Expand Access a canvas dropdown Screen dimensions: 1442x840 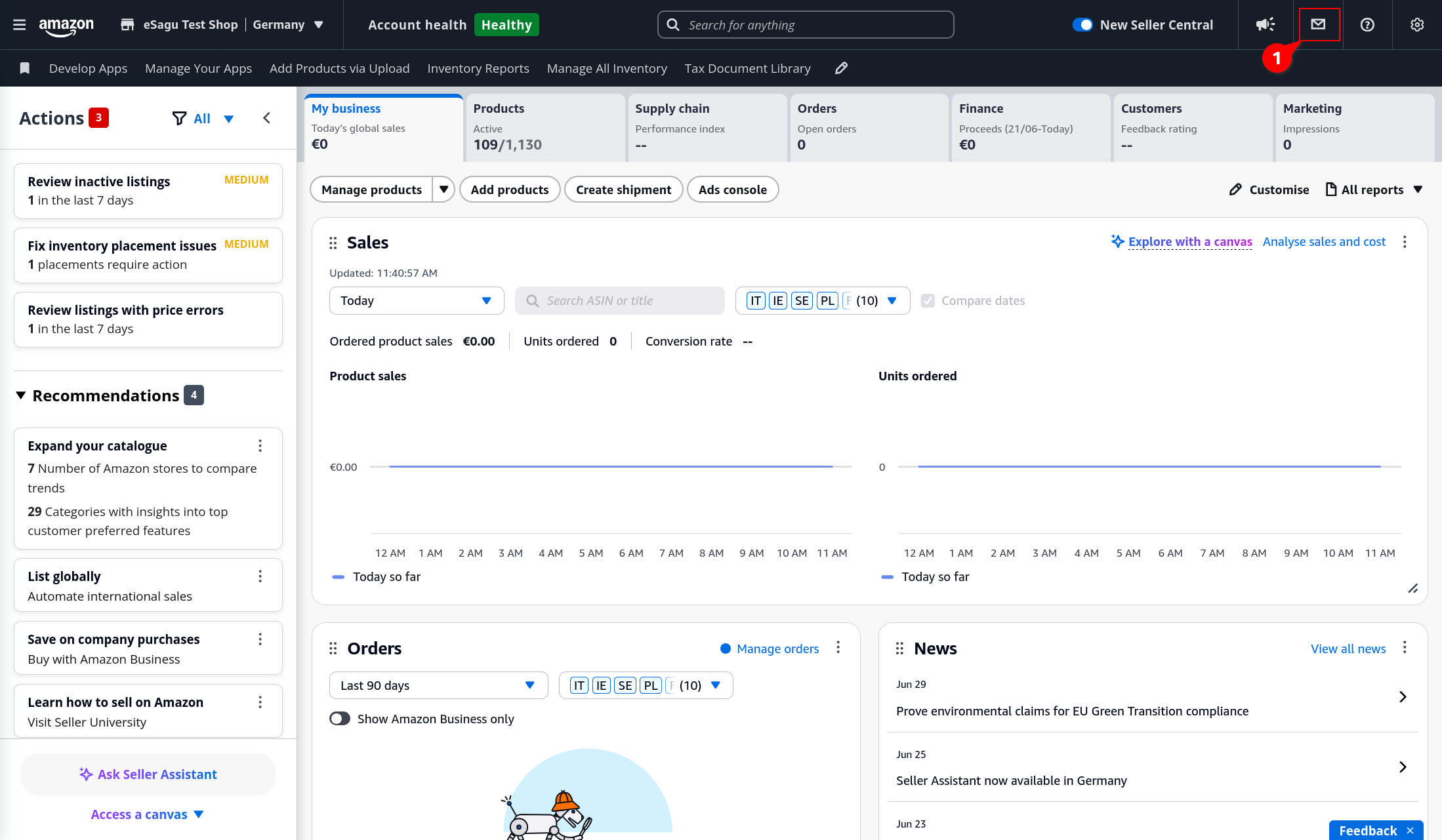(x=148, y=814)
